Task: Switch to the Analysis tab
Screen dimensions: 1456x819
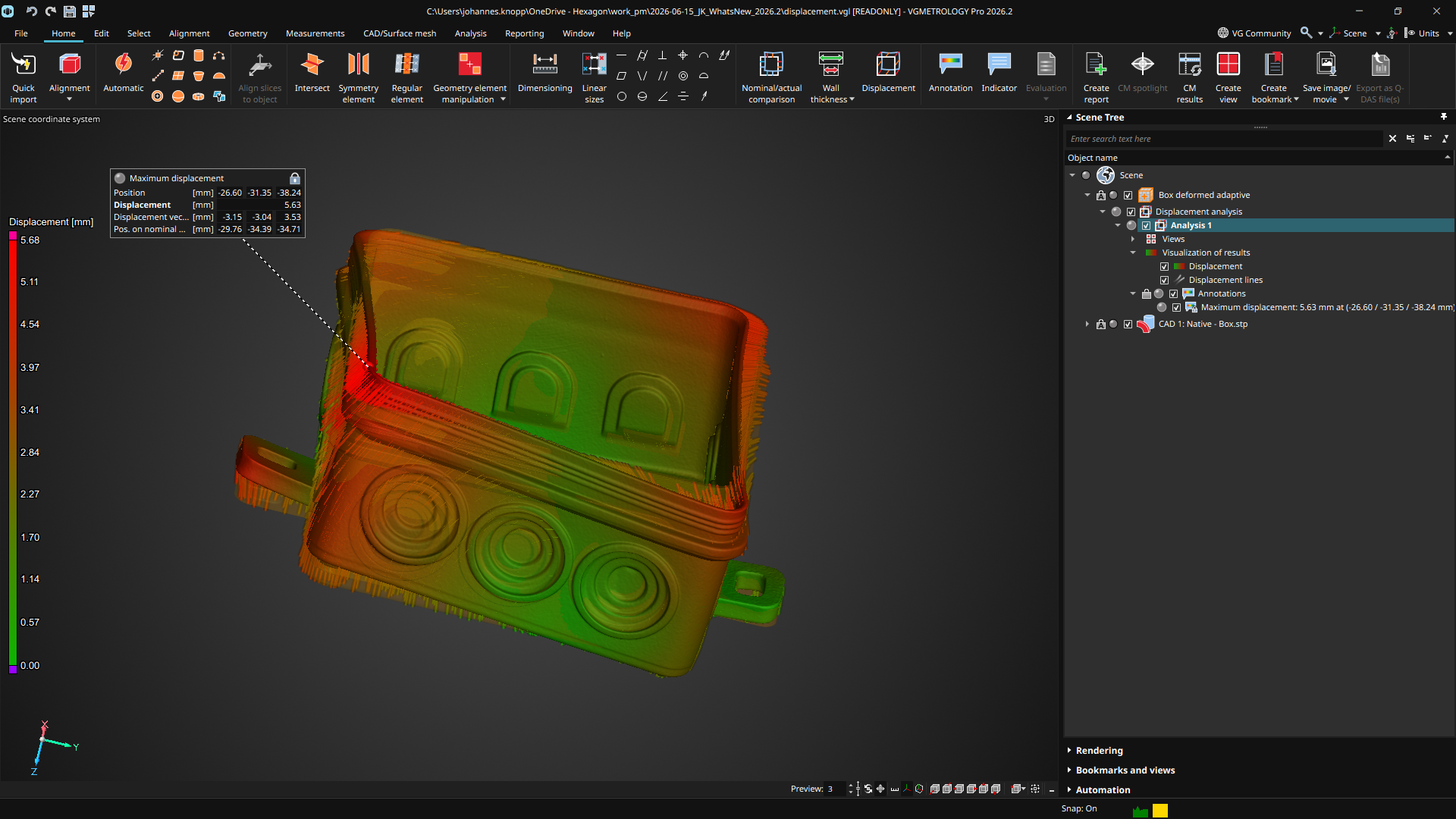Action: 470,33
